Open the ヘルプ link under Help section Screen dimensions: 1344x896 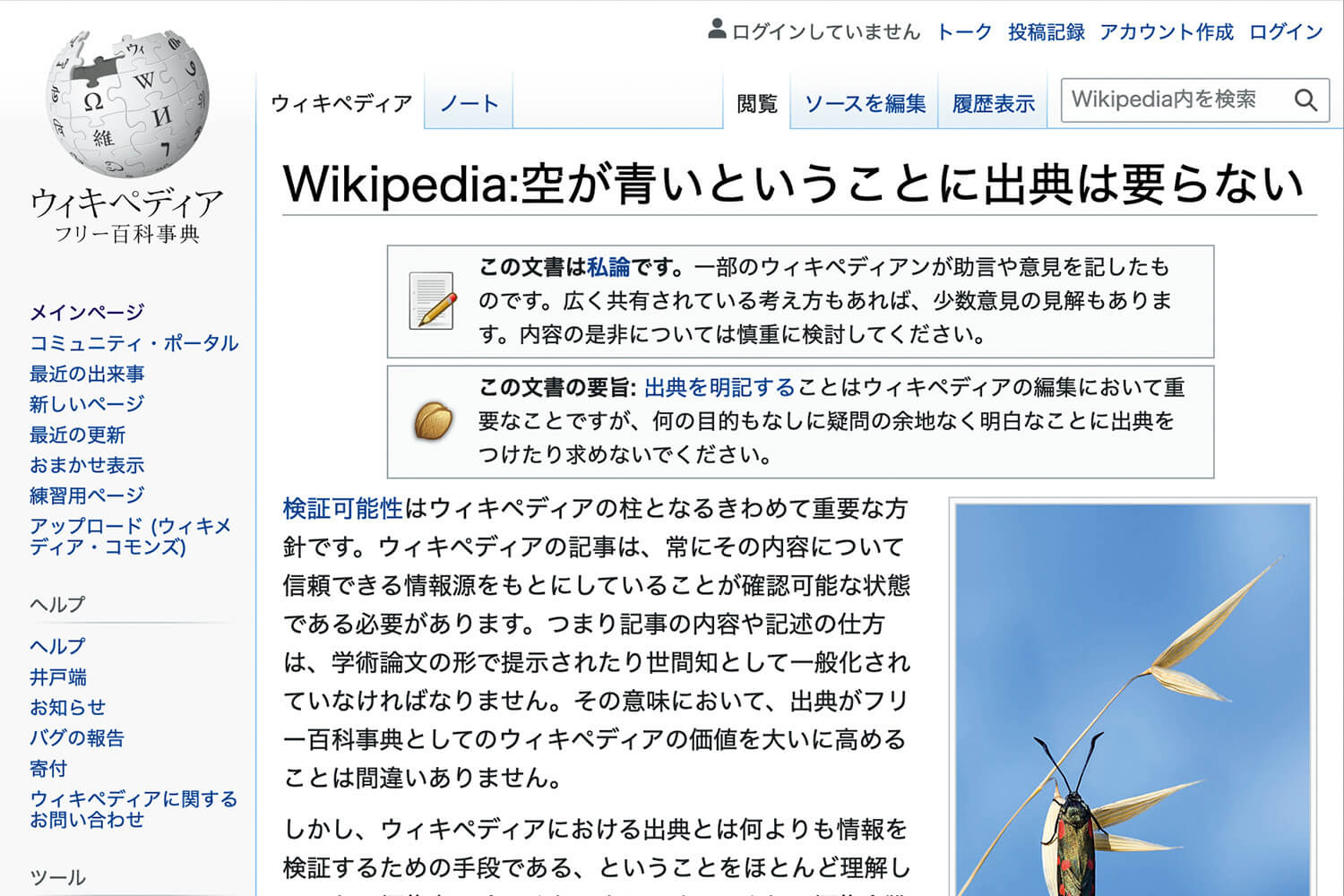pos(58,646)
